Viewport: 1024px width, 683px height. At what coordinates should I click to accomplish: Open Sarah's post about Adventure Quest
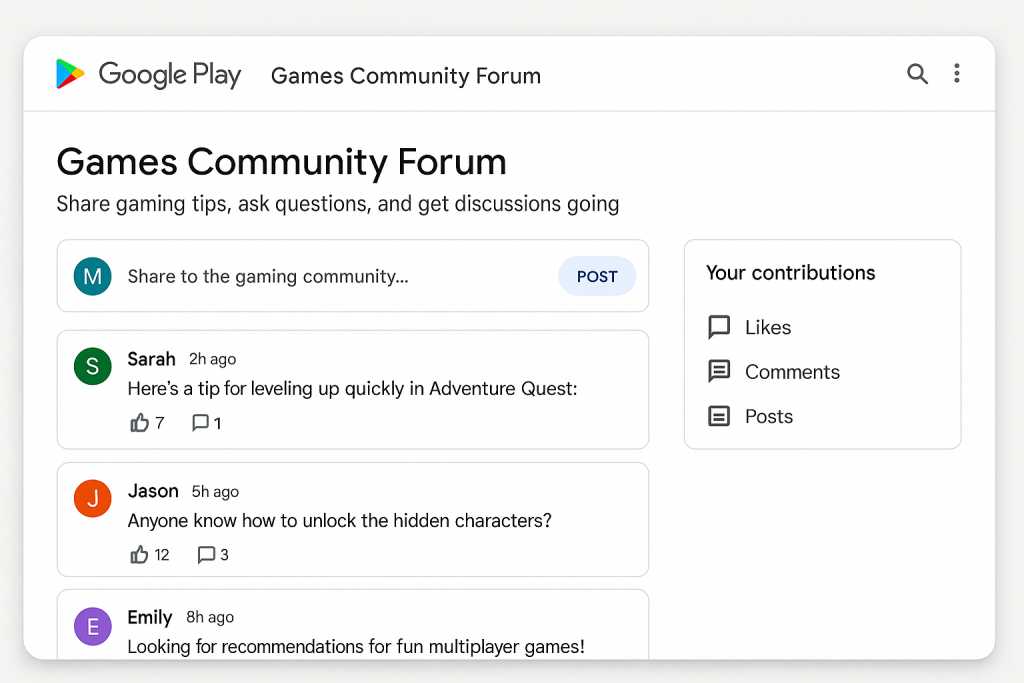(x=352, y=390)
